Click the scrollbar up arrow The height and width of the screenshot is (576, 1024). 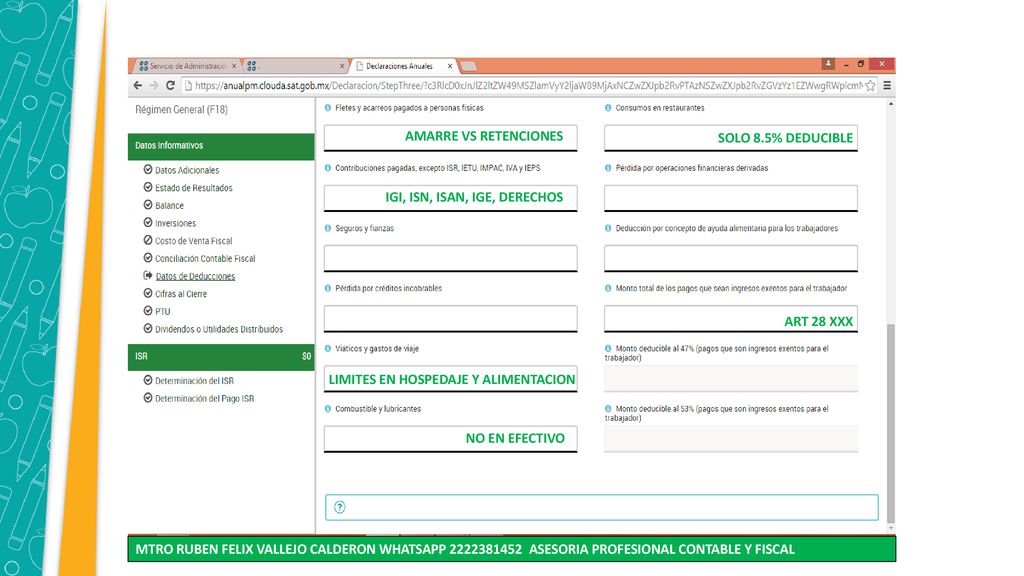(891, 104)
